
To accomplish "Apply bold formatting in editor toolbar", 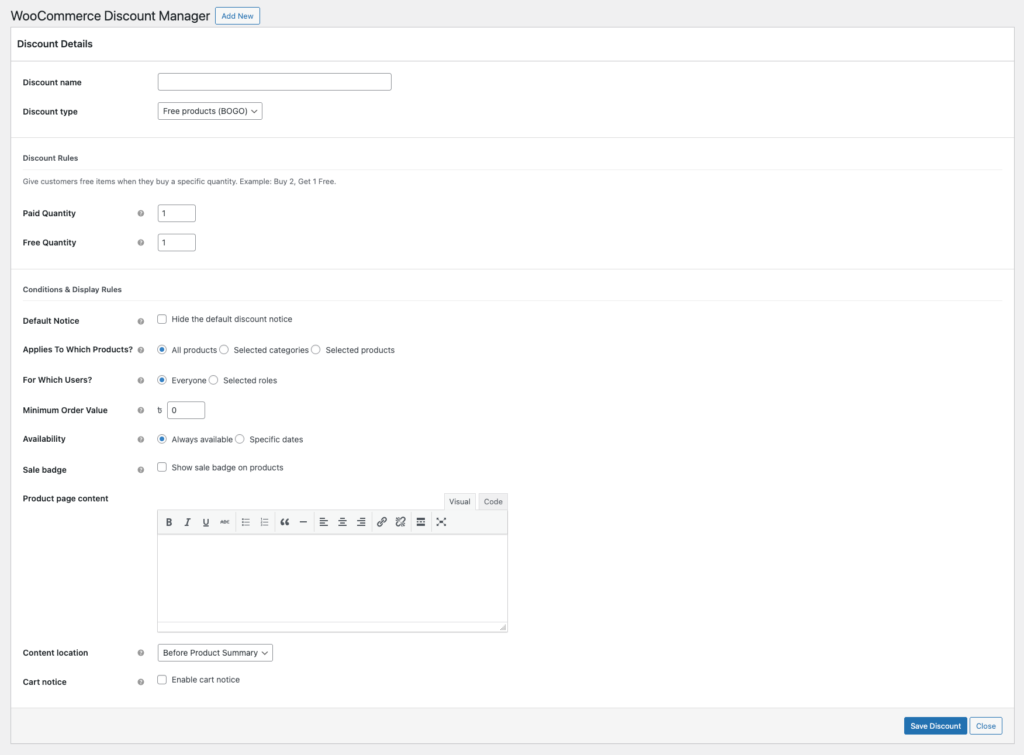I will coord(168,522).
